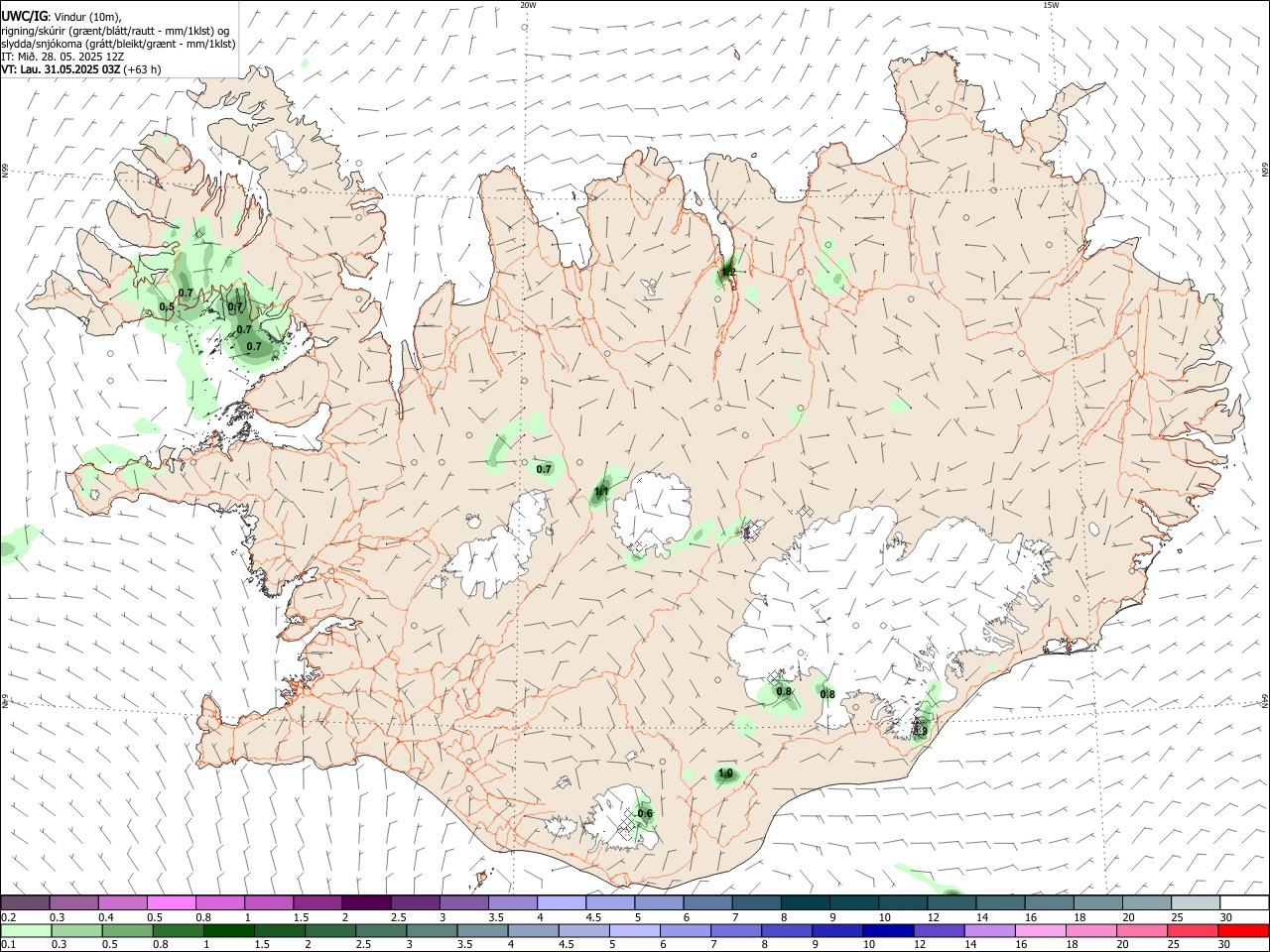Click the deep blue swatch between 10 and 12
Screen dimensions: 1270x952
[x=888, y=931]
